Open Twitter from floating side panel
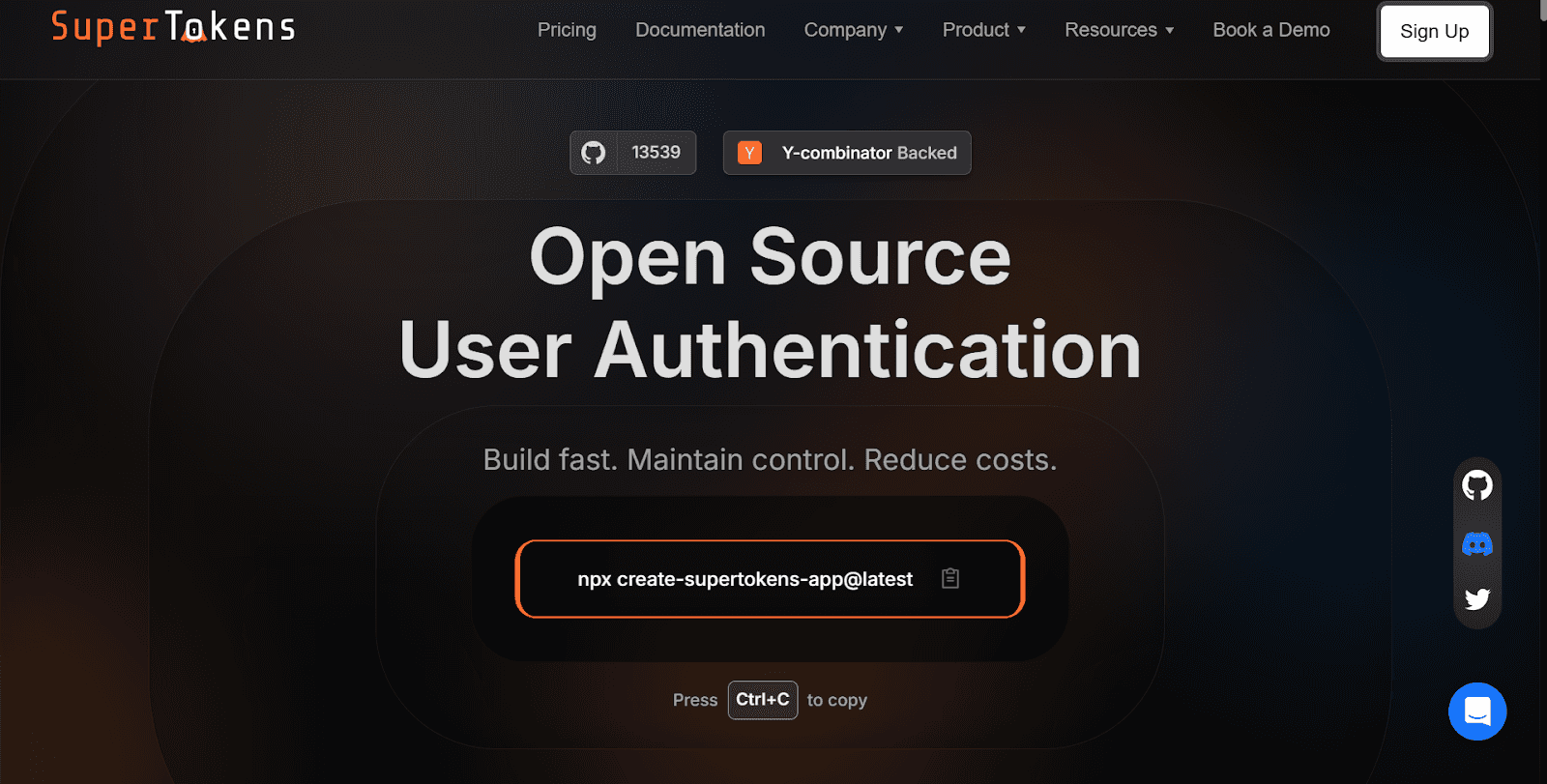The image size is (1547, 784). point(1476,599)
